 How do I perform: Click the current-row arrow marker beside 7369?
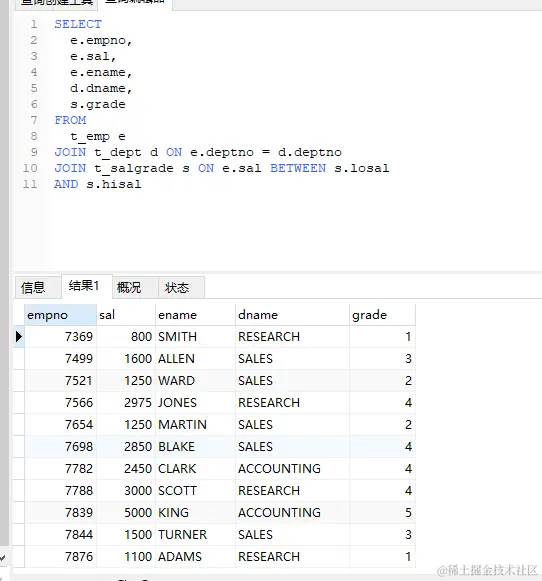(19, 337)
